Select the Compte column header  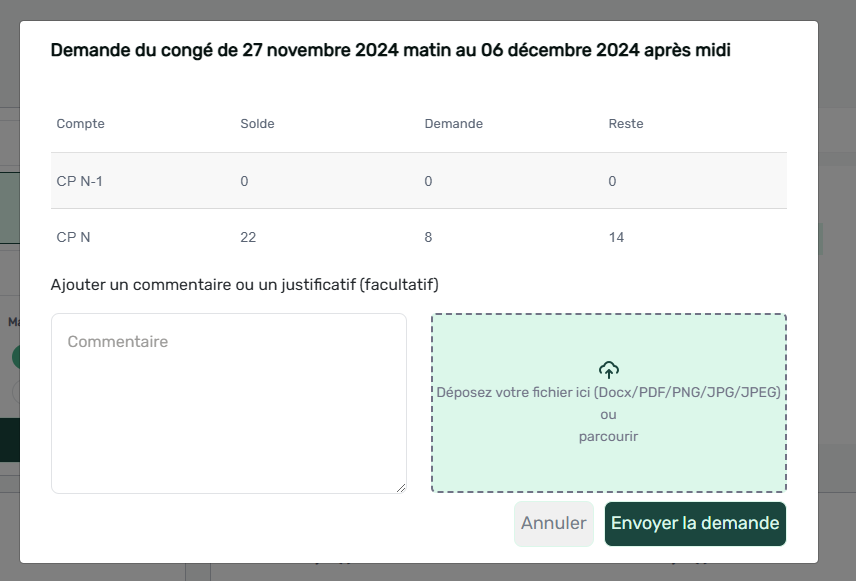81,124
